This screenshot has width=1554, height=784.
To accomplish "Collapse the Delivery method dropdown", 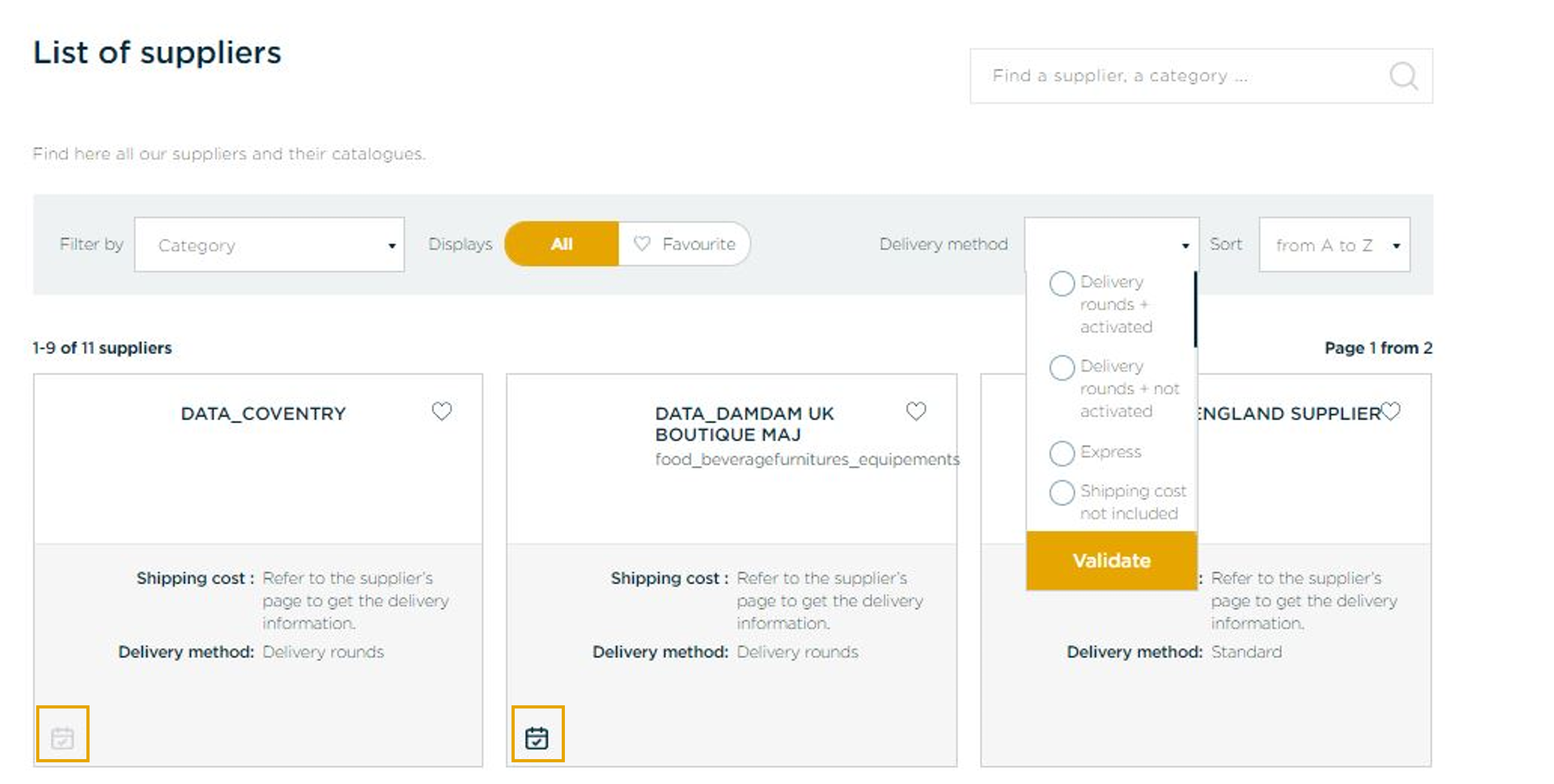I will pyautogui.click(x=1111, y=245).
